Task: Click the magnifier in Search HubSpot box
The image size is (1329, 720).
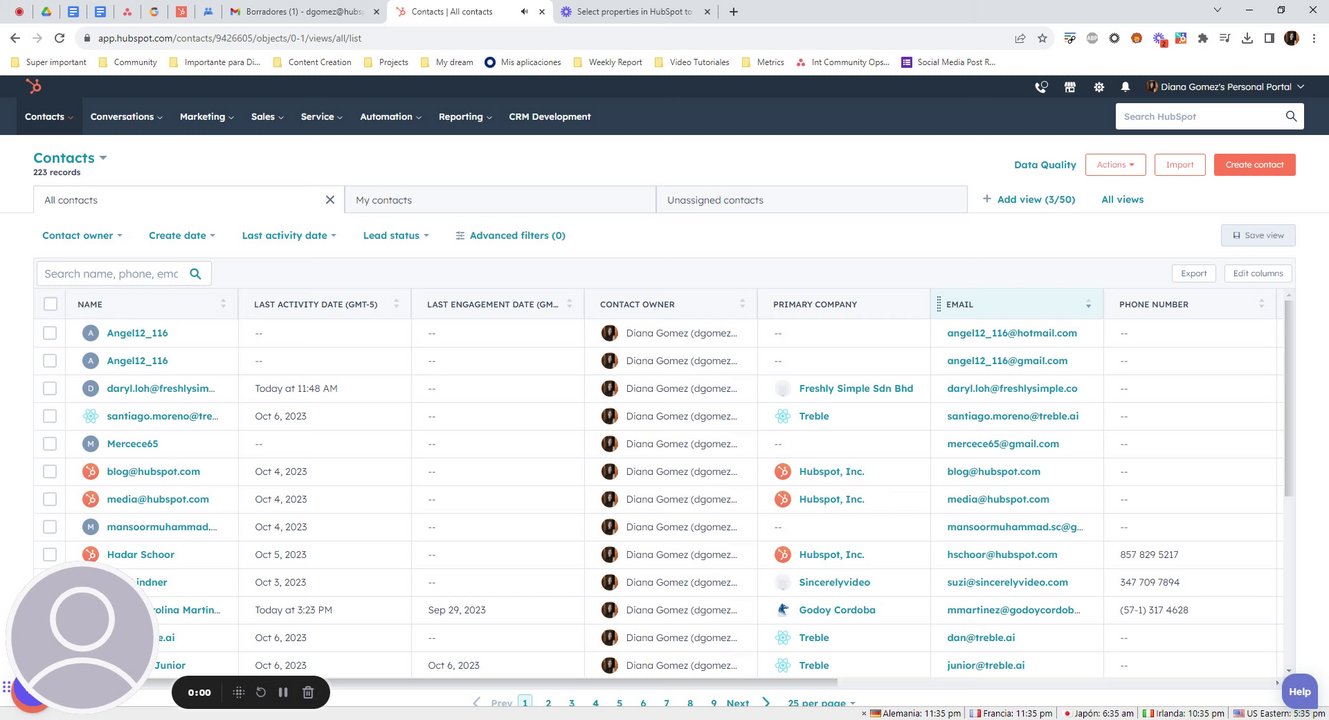Action: 1291,117
